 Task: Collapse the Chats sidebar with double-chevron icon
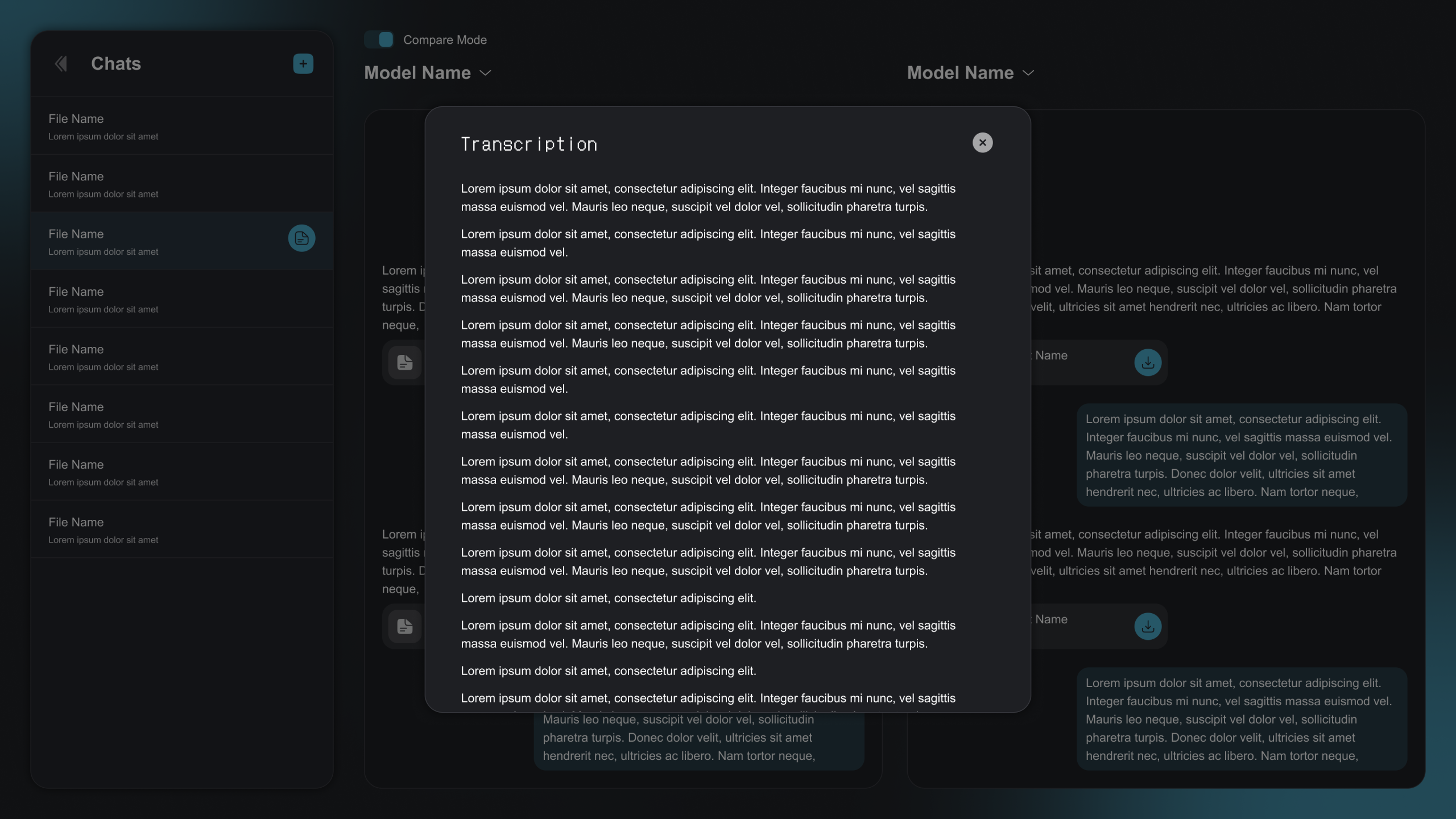click(61, 64)
